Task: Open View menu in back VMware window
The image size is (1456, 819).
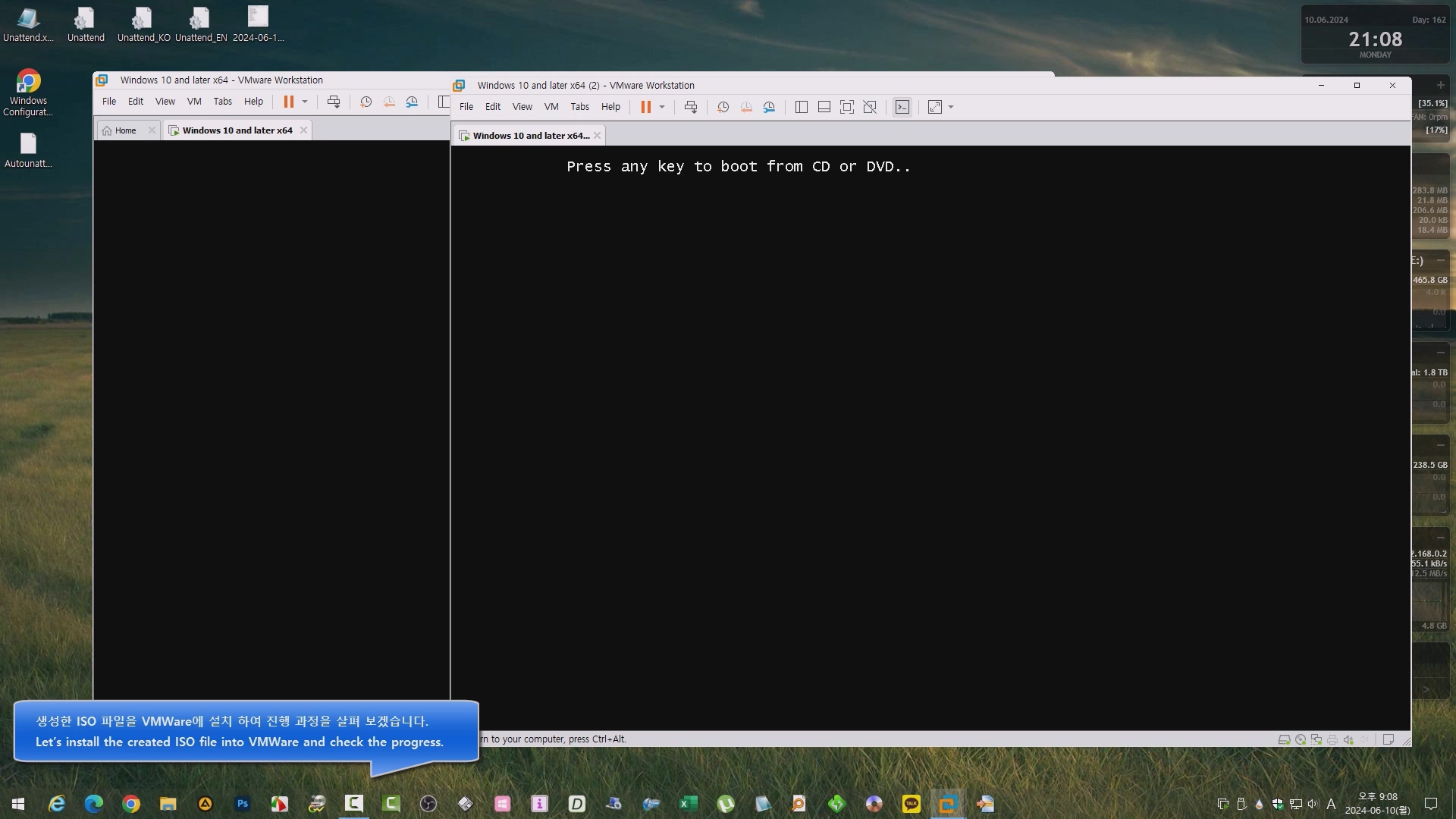Action: coord(165,102)
